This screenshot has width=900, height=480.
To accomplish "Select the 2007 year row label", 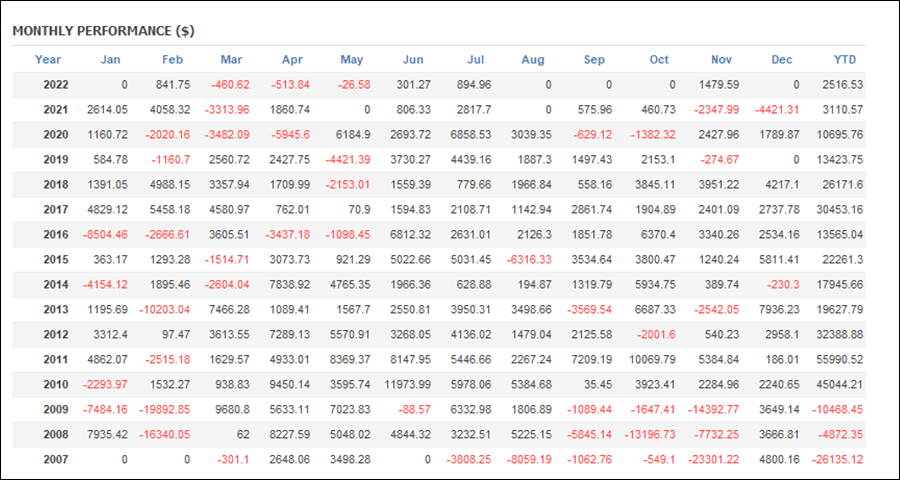I will pos(56,460).
